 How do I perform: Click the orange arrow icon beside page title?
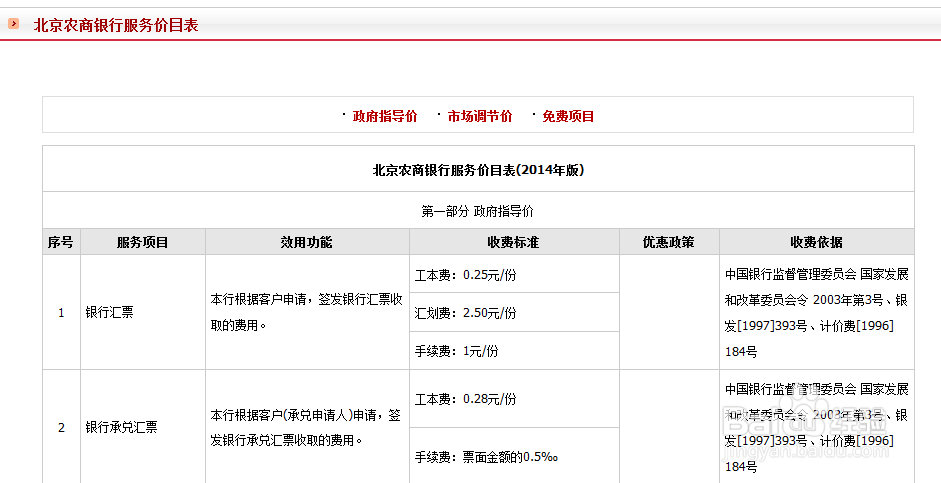pyautogui.click(x=13, y=24)
